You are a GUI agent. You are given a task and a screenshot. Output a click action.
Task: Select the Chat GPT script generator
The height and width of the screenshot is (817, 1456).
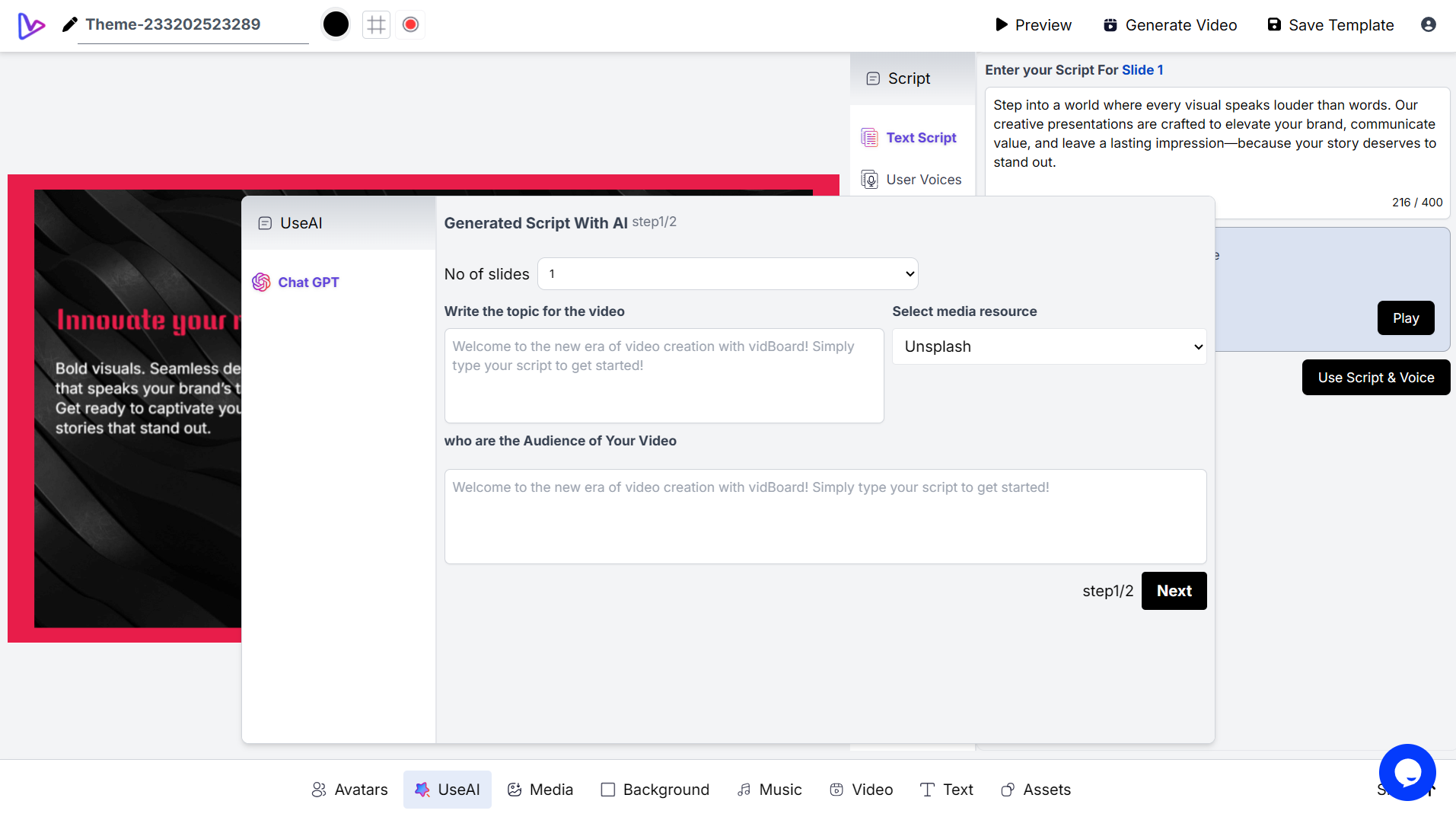[x=307, y=282]
